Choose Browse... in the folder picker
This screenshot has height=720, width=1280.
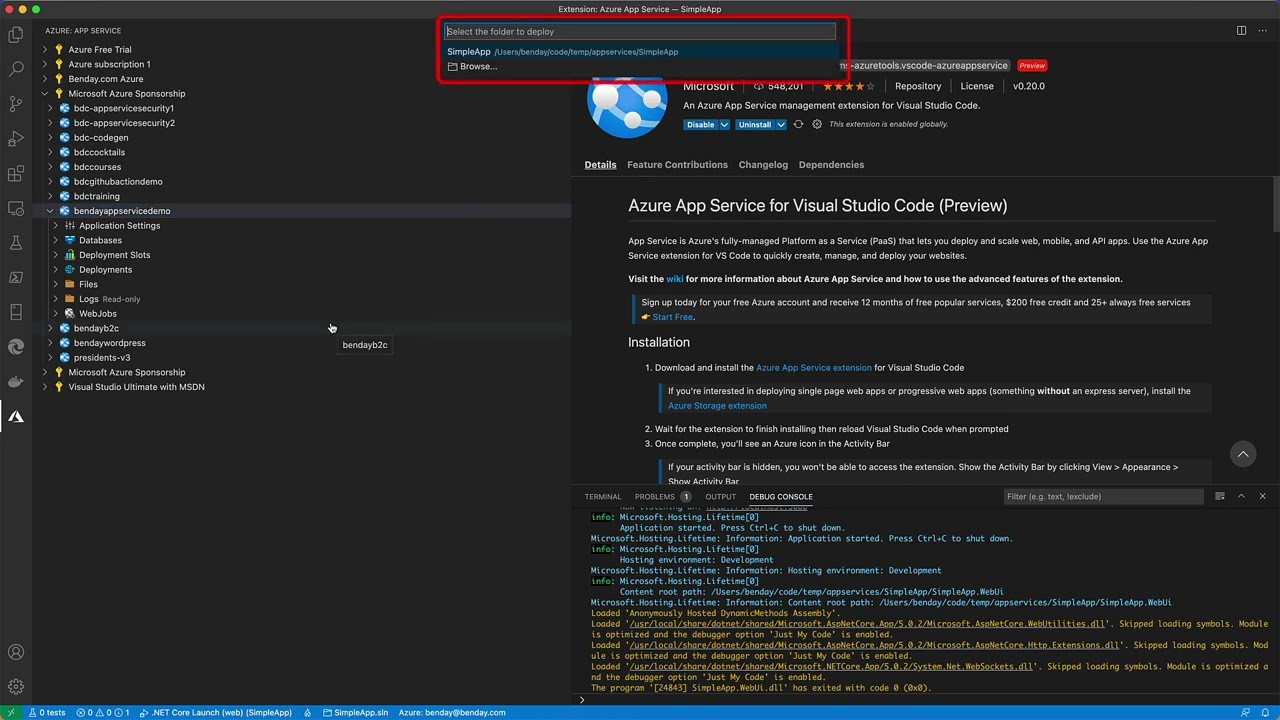click(x=640, y=67)
